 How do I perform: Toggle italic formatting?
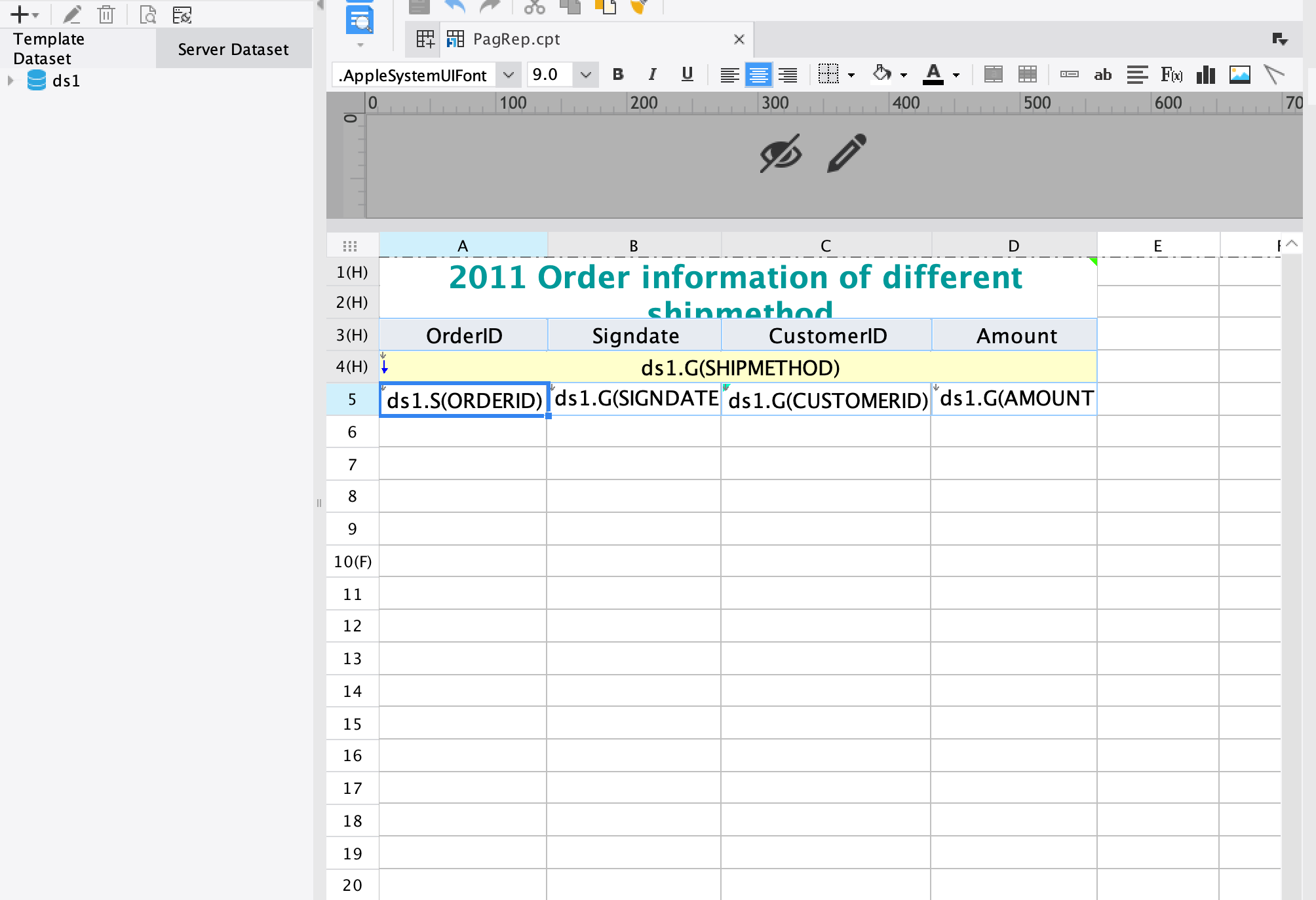coord(652,75)
